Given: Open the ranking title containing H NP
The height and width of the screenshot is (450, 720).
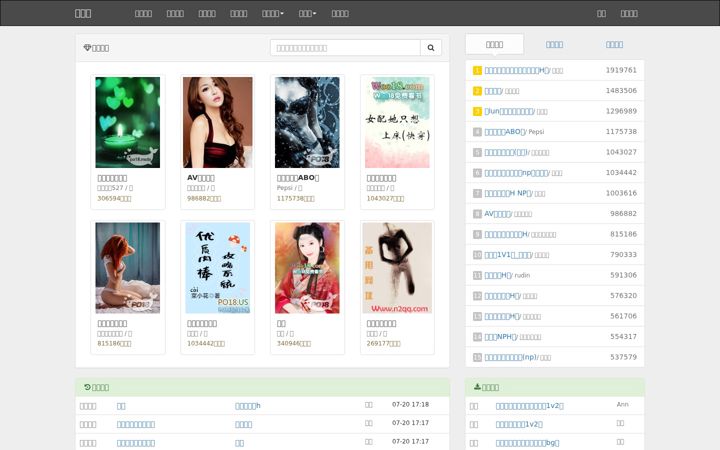Looking at the screenshot, I should coord(508,193).
